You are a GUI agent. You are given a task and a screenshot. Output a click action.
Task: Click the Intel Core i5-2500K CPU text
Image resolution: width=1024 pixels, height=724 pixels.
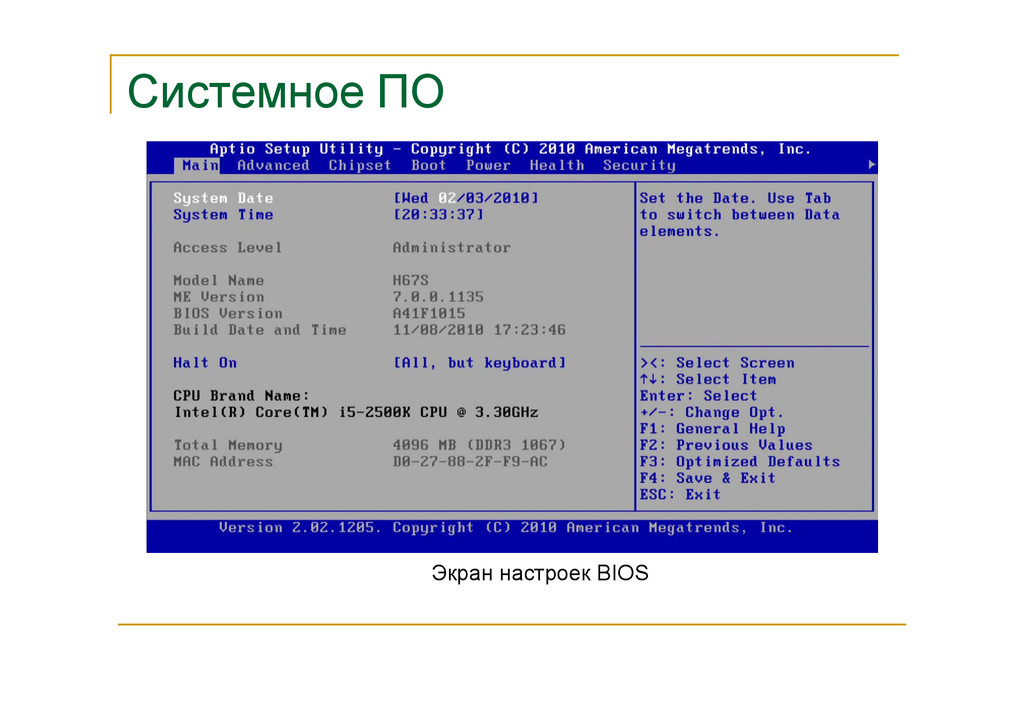pos(356,413)
